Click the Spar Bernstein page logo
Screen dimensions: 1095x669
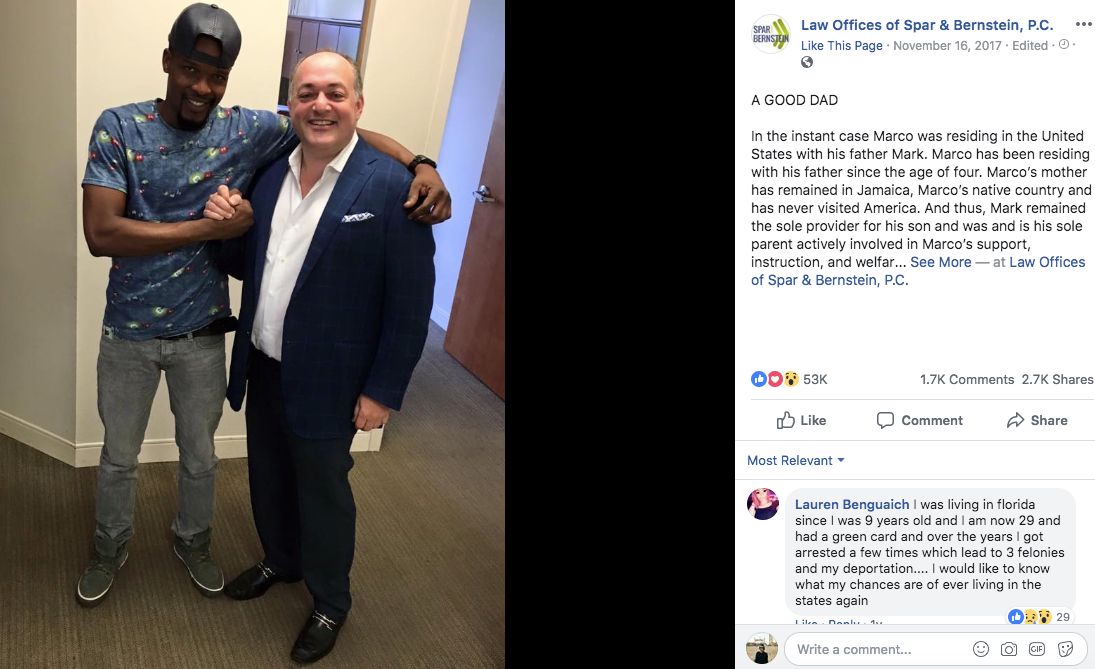(770, 34)
